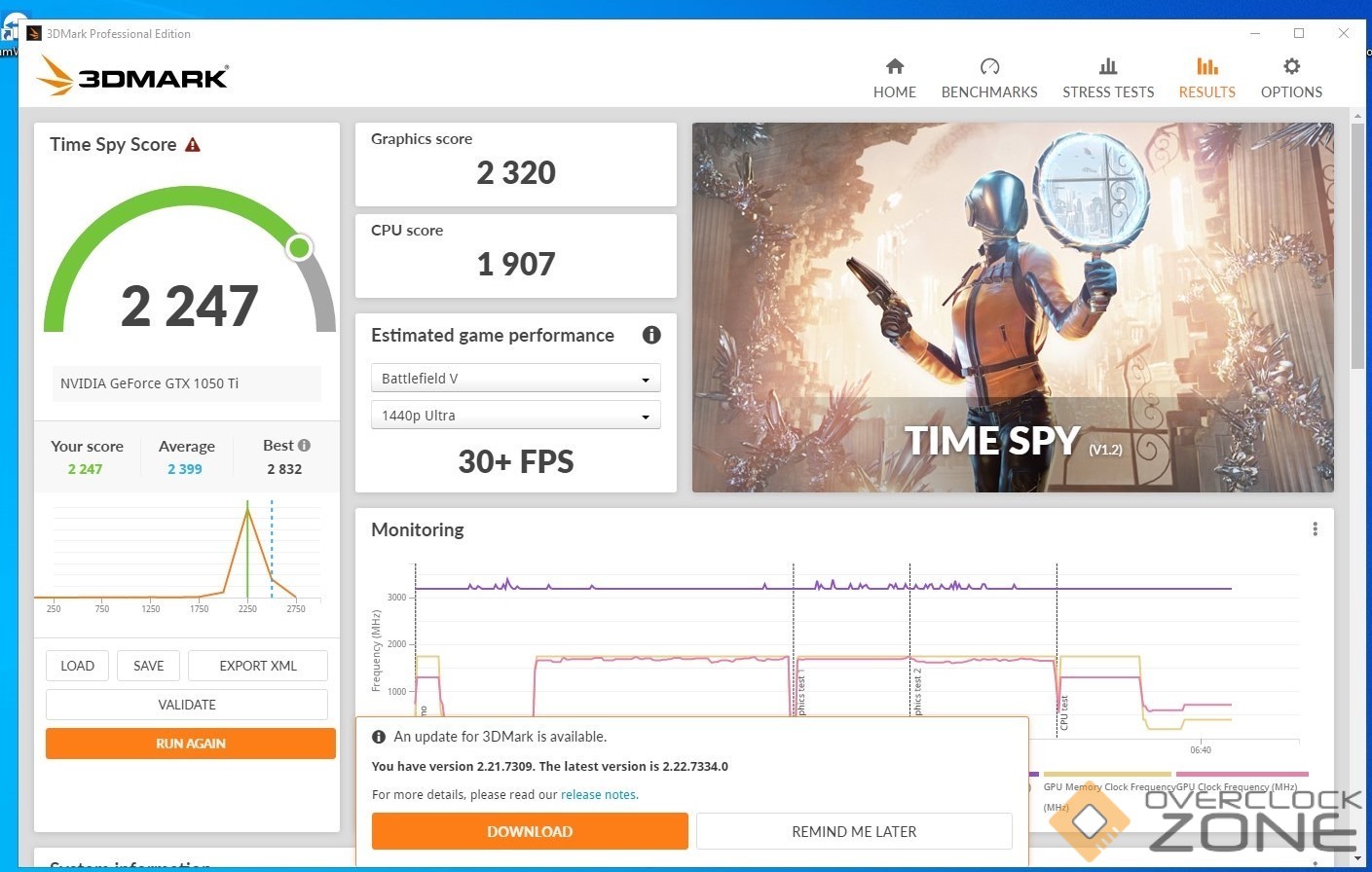
Task: Open the Estimated game performance info icon
Action: pyautogui.click(x=651, y=335)
